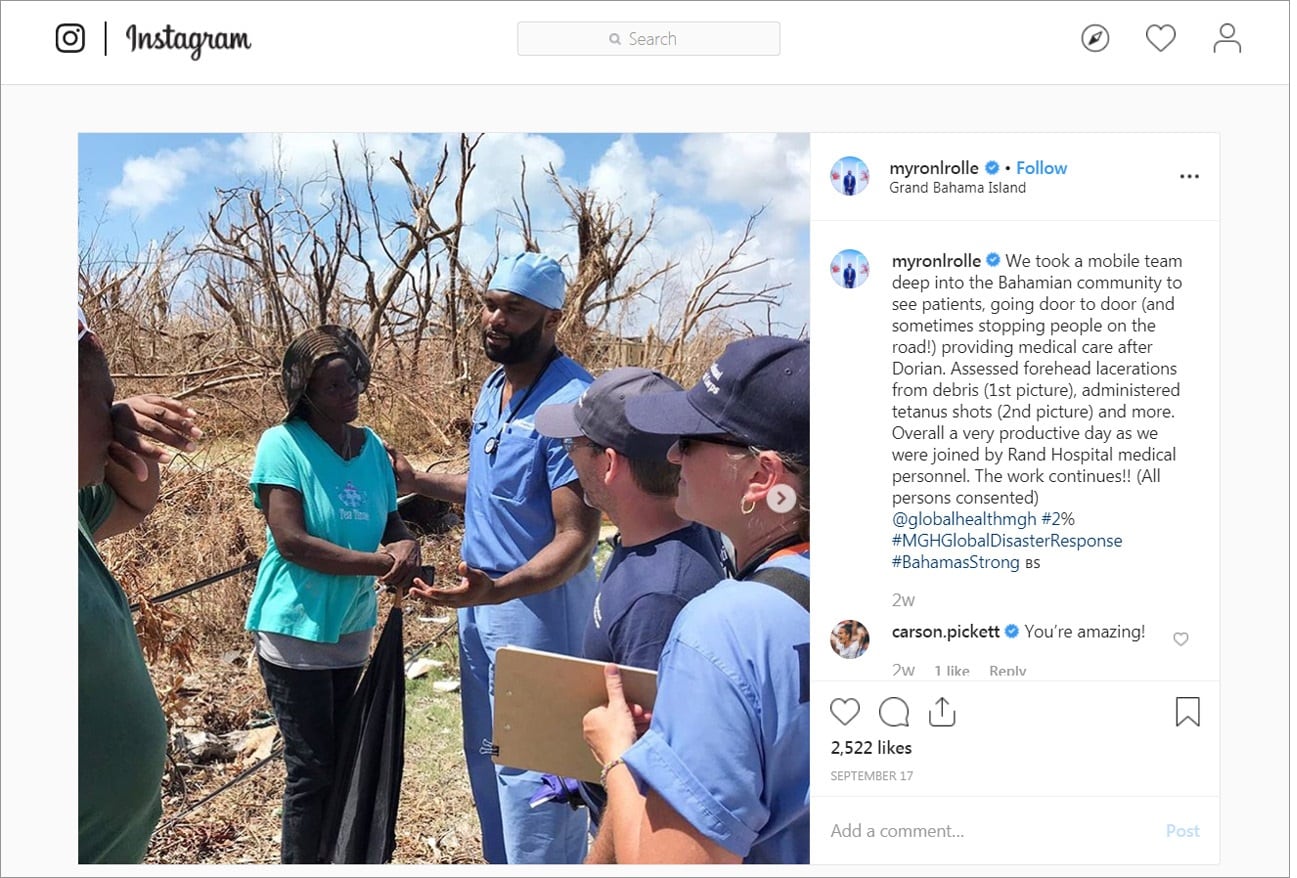
Task: Open carson.pickett's profile avatar
Action: click(x=849, y=639)
